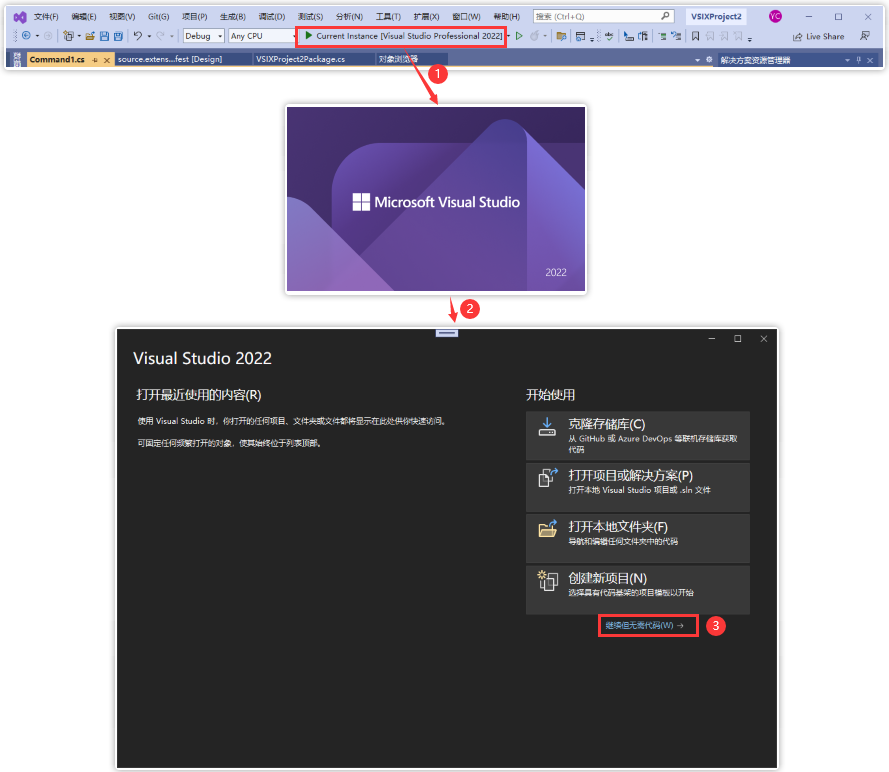Click the Navigate Forward arrow icon

(48, 36)
